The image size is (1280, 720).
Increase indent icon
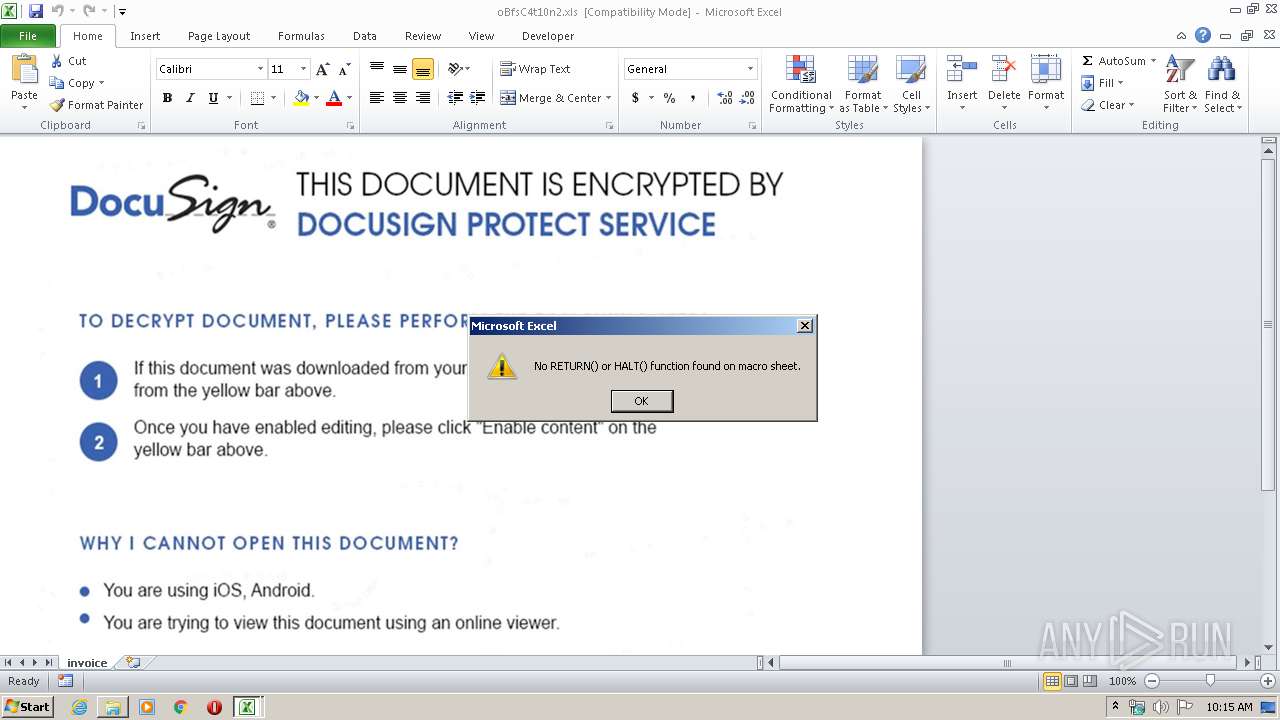478,98
